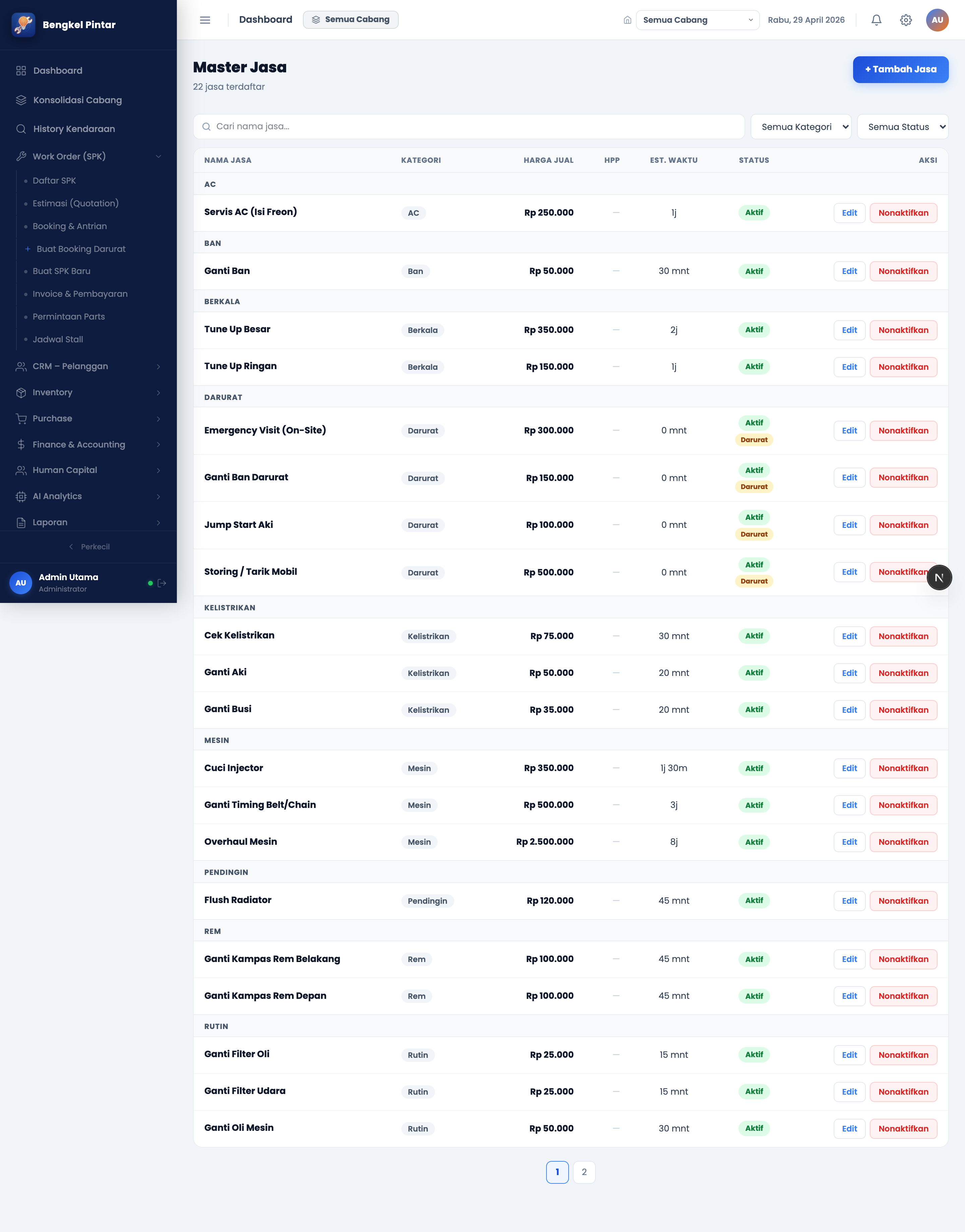Screen dimensions: 965x1232
Task: Deactivate the Ganti Aki service
Action: click(903, 673)
